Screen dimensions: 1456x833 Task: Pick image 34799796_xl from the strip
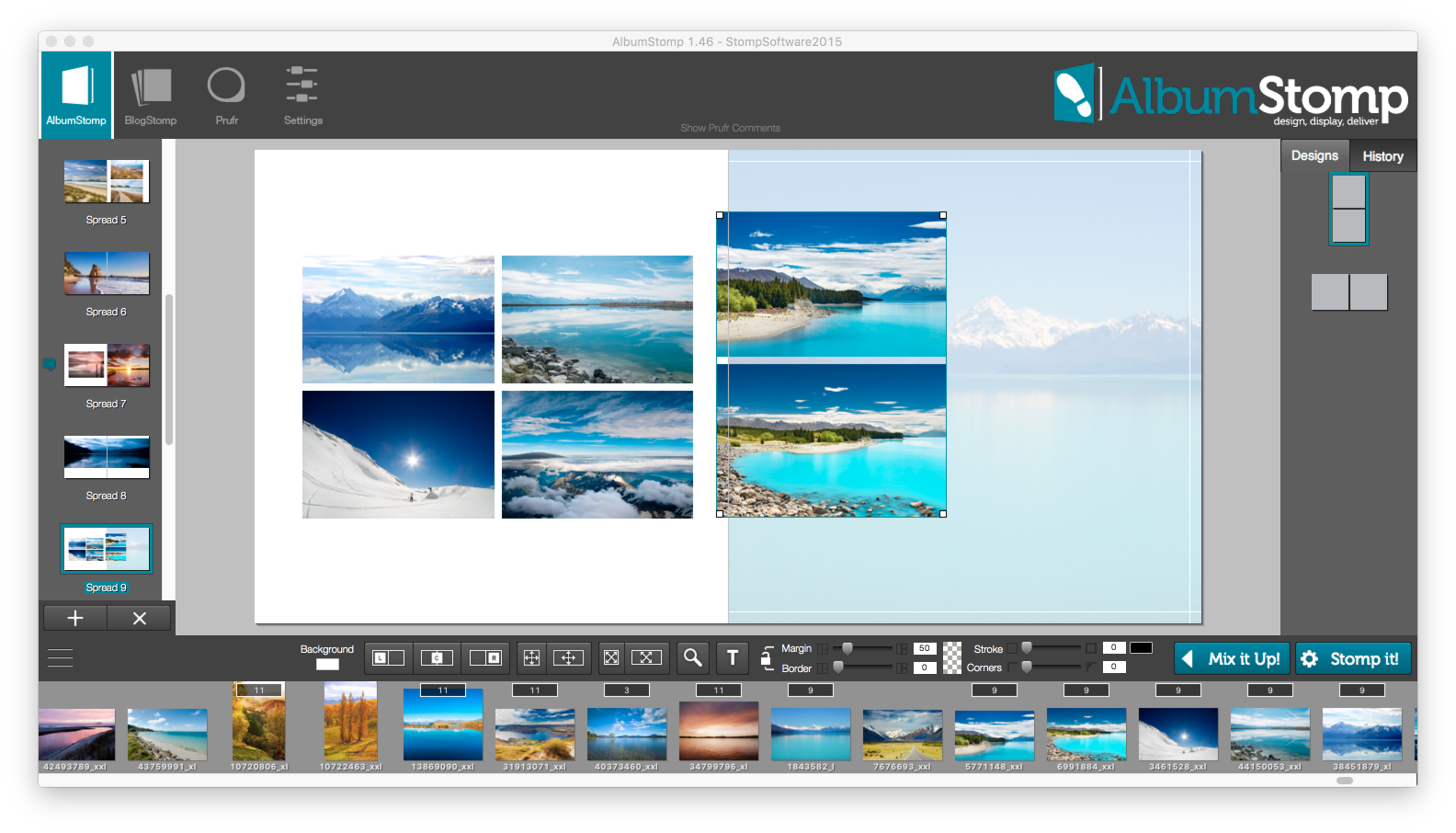pyautogui.click(x=719, y=732)
